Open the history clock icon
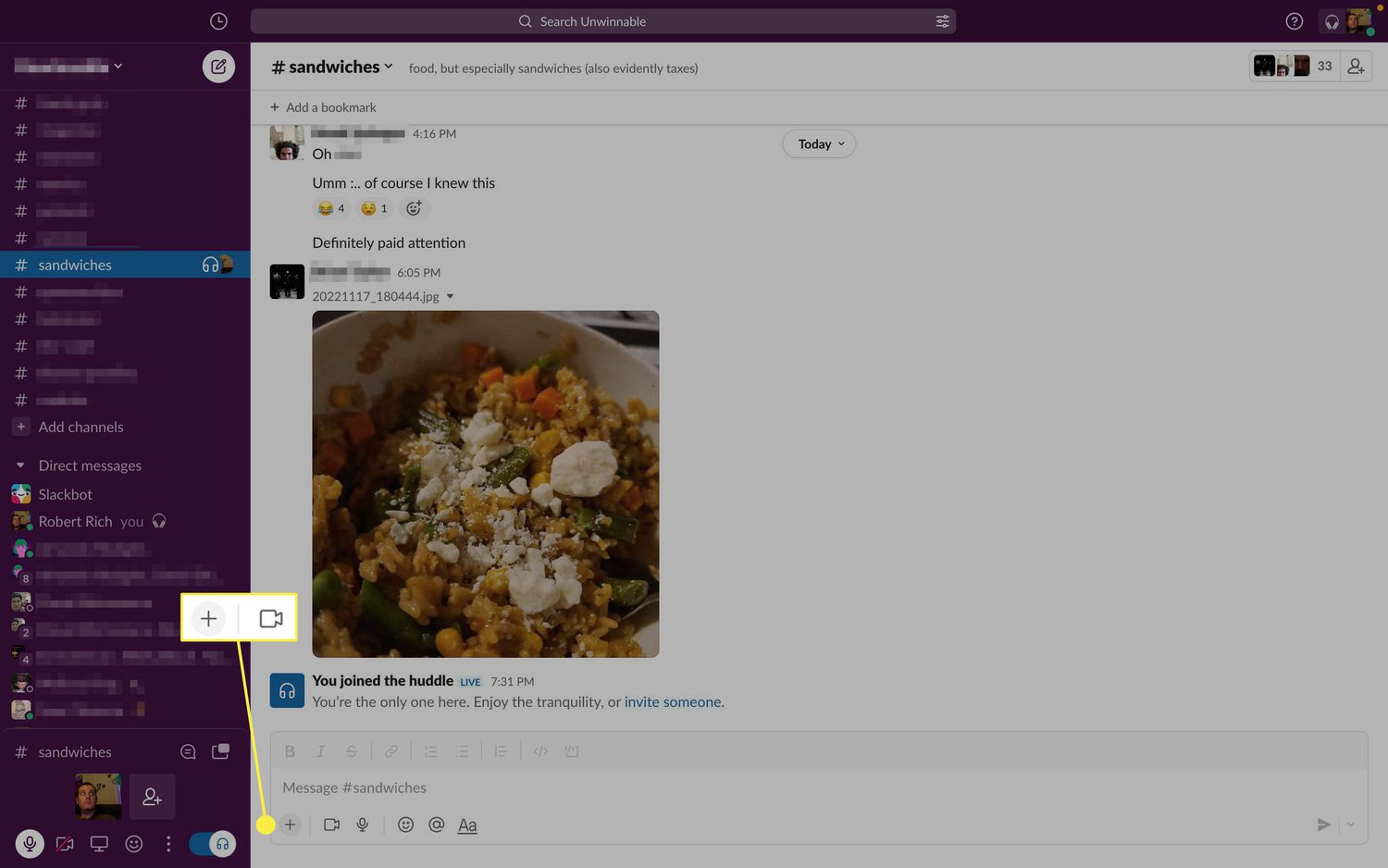 [218, 20]
